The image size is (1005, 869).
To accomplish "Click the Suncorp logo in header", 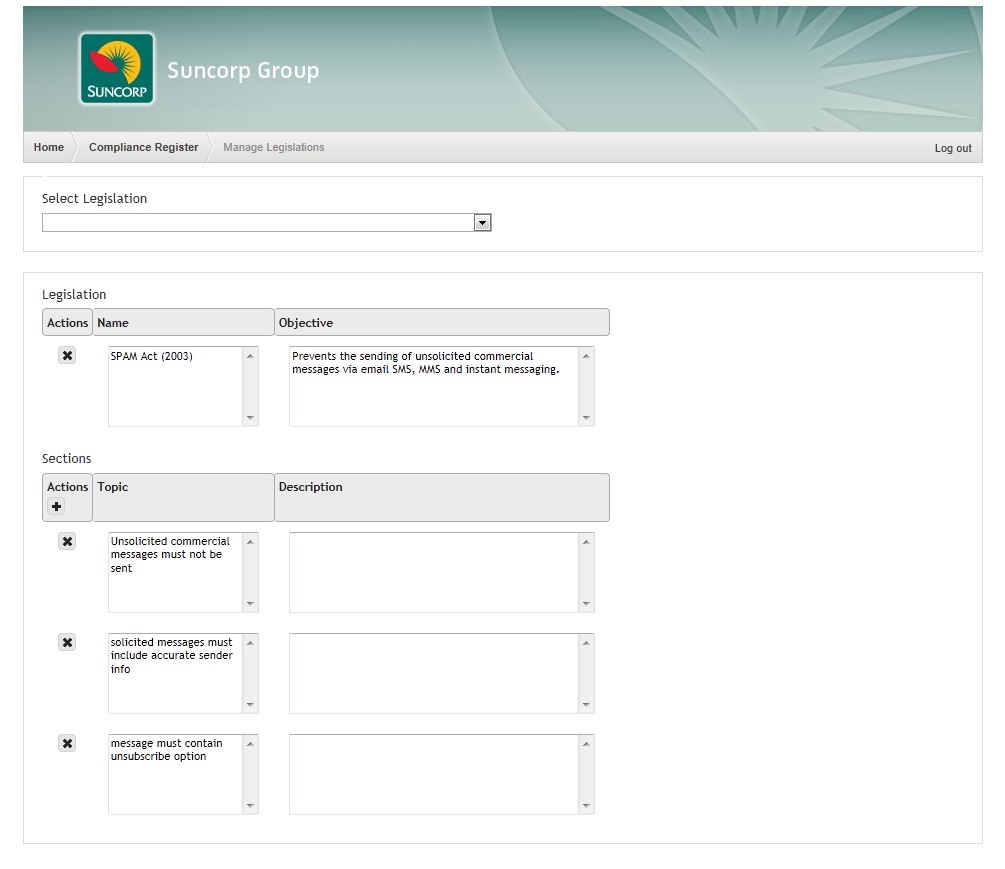I will [117, 69].
